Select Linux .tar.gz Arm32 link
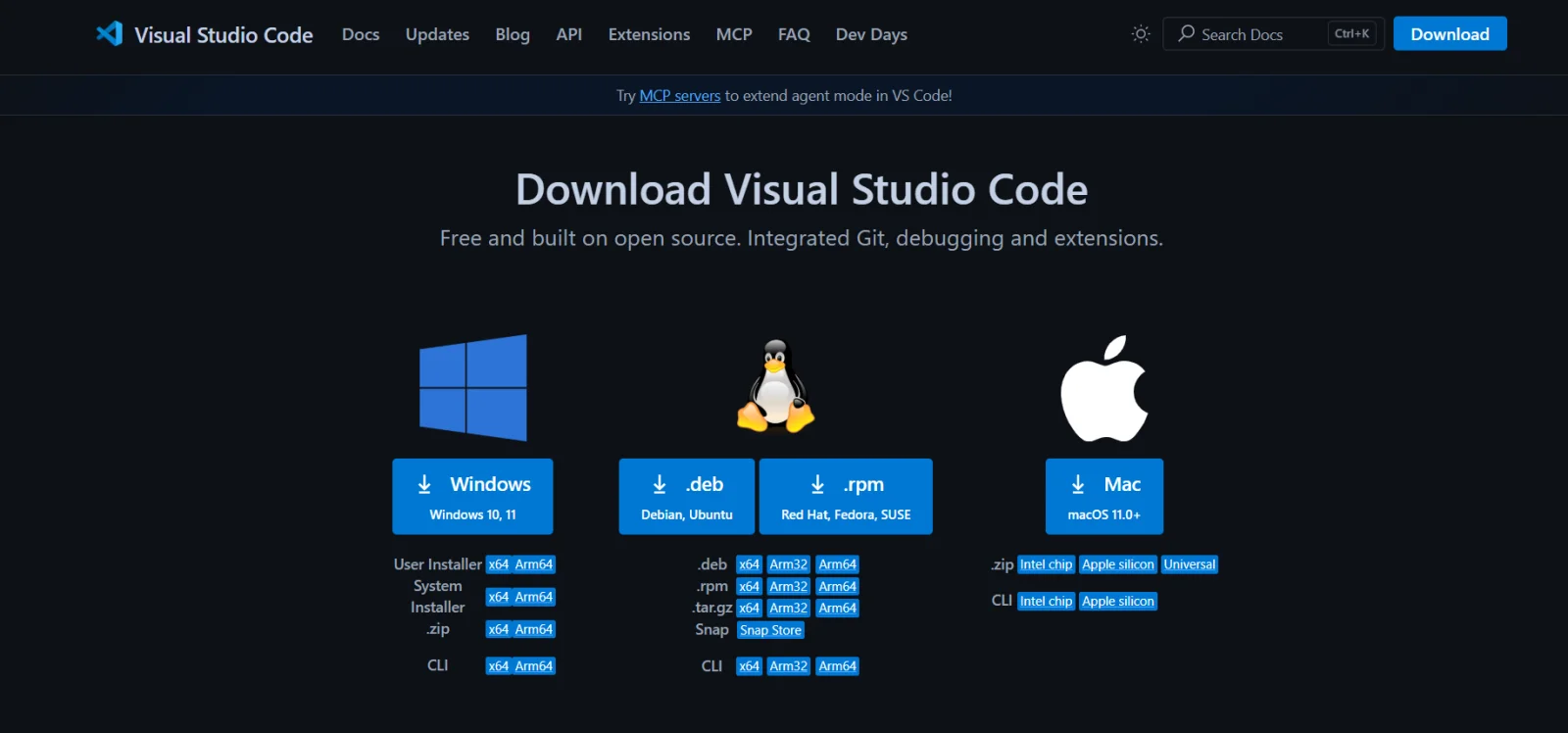Image resolution: width=1568 pixels, height=733 pixels. (x=789, y=608)
